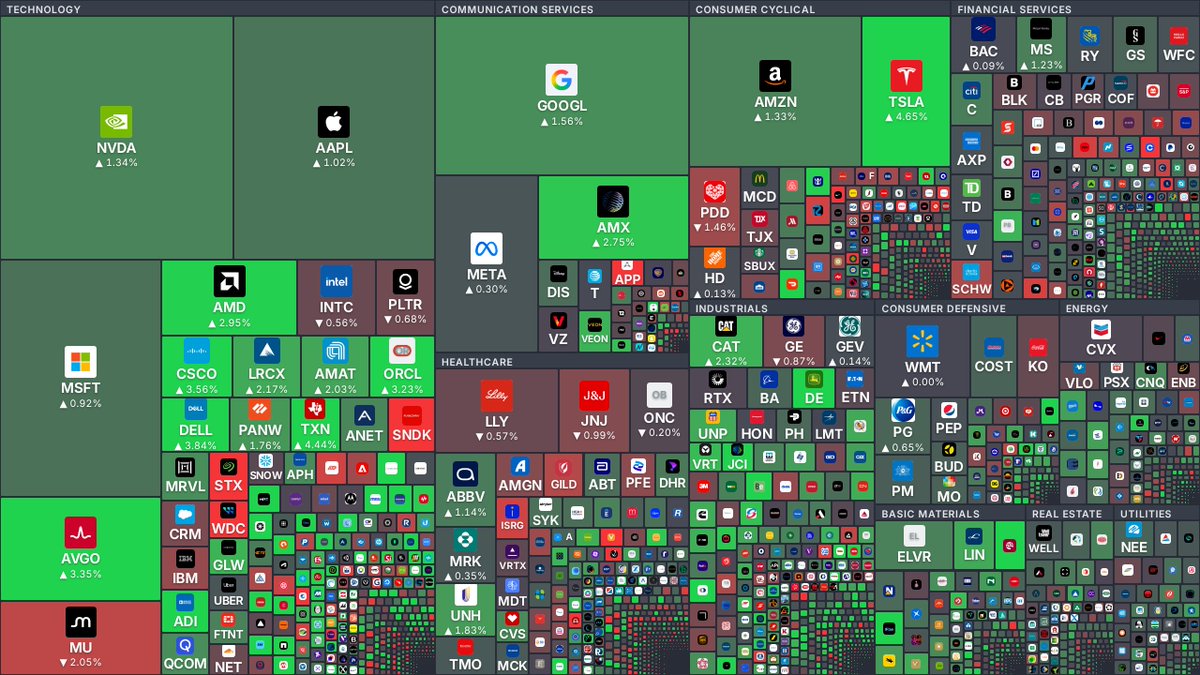Open the Amazon logo on AMZN tile

coord(775,76)
